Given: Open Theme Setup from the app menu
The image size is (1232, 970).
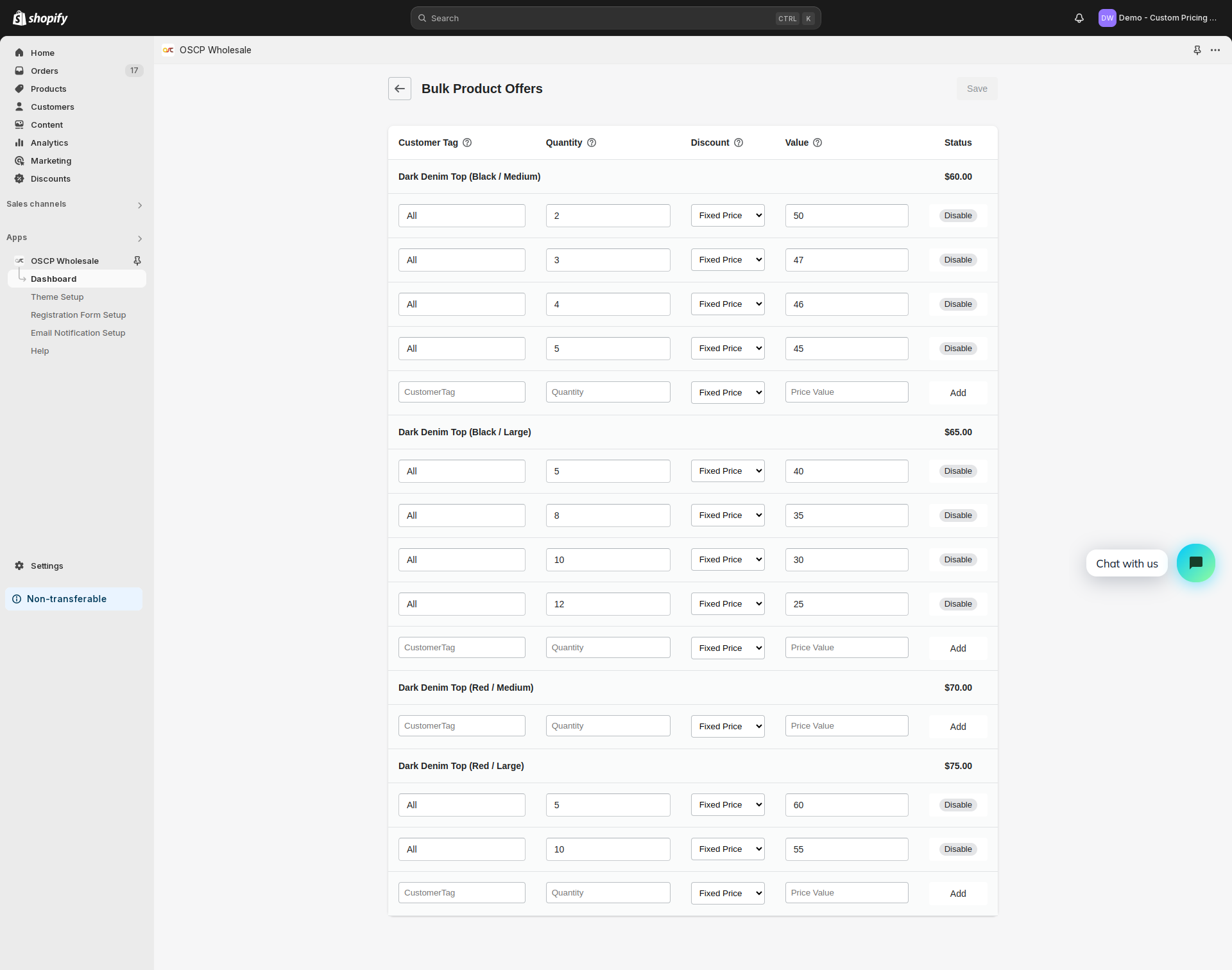Looking at the screenshot, I should [x=57, y=297].
